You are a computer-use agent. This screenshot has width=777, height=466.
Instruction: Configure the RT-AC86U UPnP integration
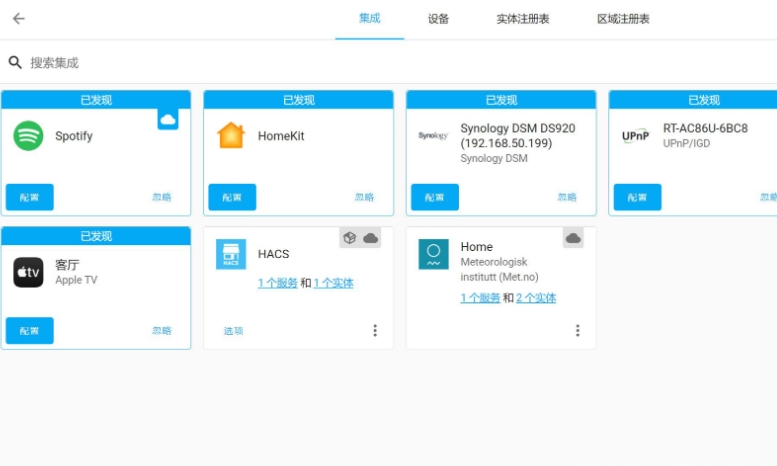(638, 197)
